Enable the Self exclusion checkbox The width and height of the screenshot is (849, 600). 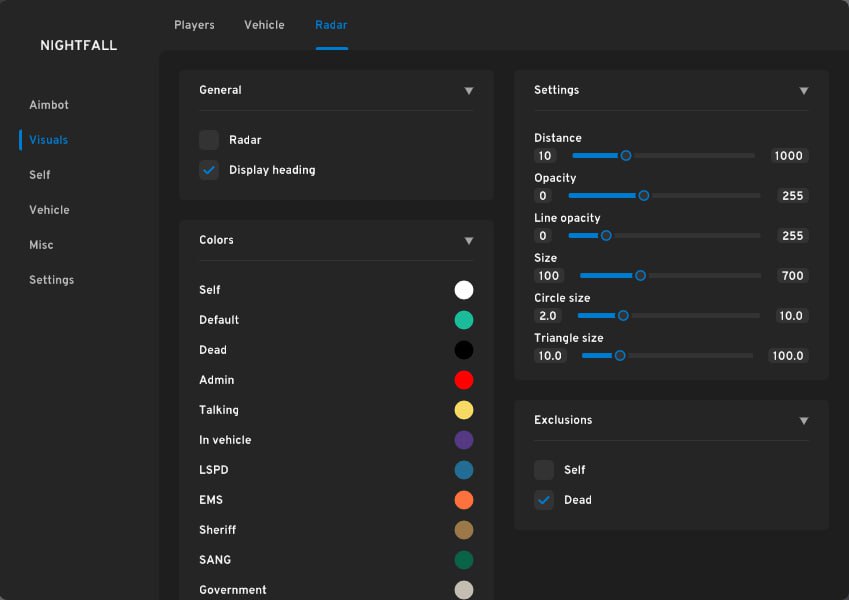click(544, 470)
